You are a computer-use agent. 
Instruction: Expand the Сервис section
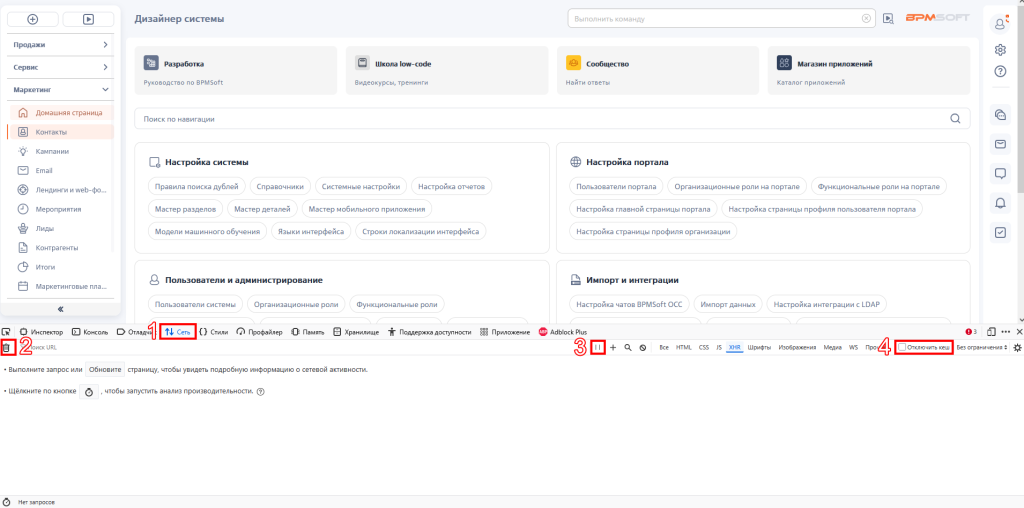(61, 67)
